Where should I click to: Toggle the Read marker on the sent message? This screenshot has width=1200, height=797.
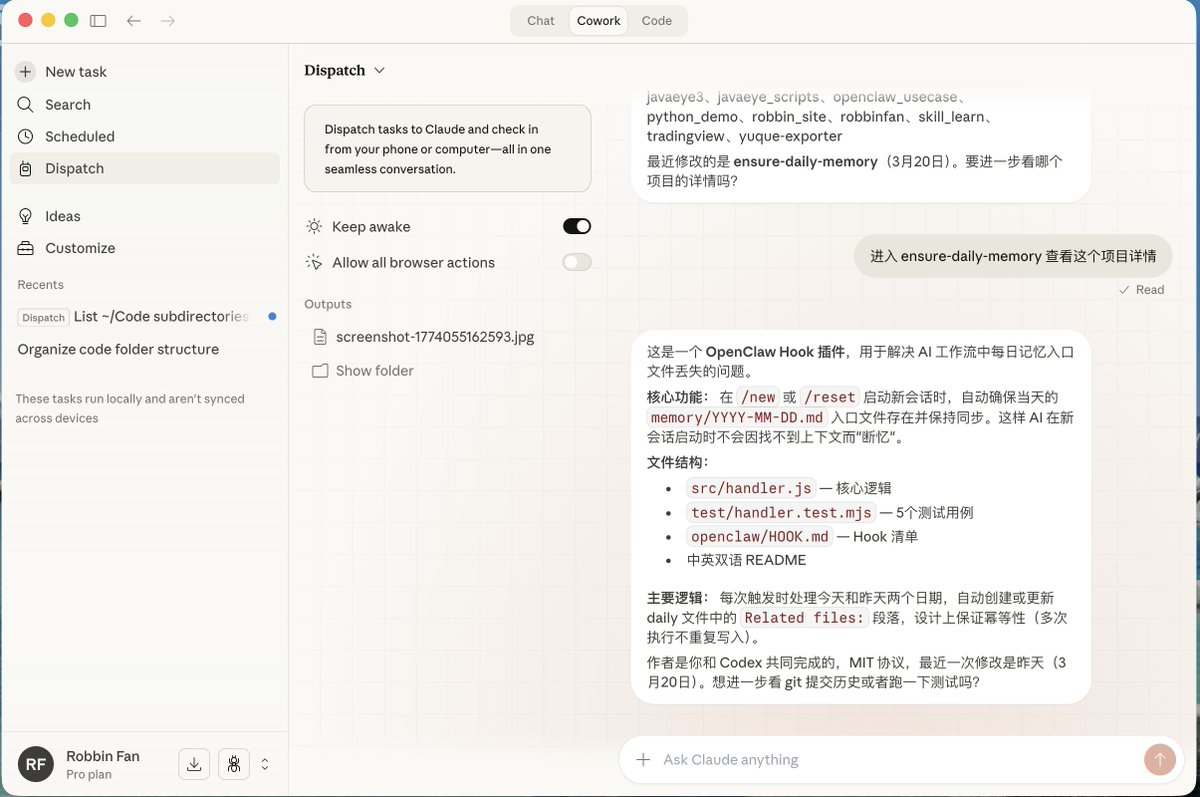(1141, 290)
